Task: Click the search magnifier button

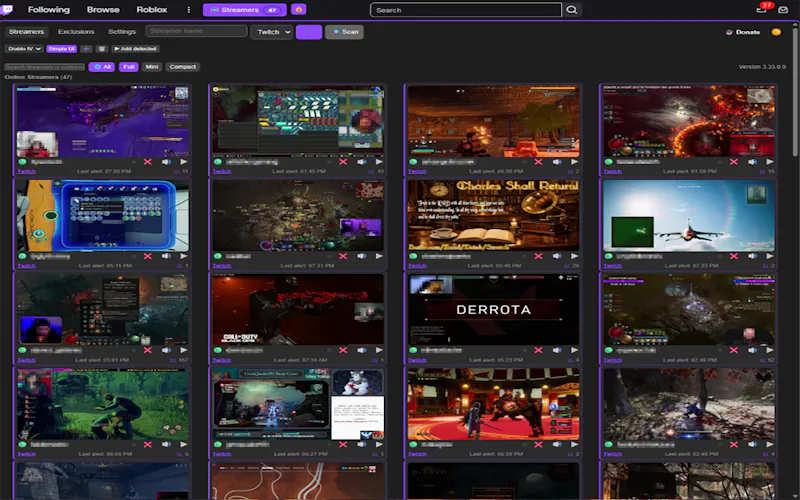Action: 572,10
